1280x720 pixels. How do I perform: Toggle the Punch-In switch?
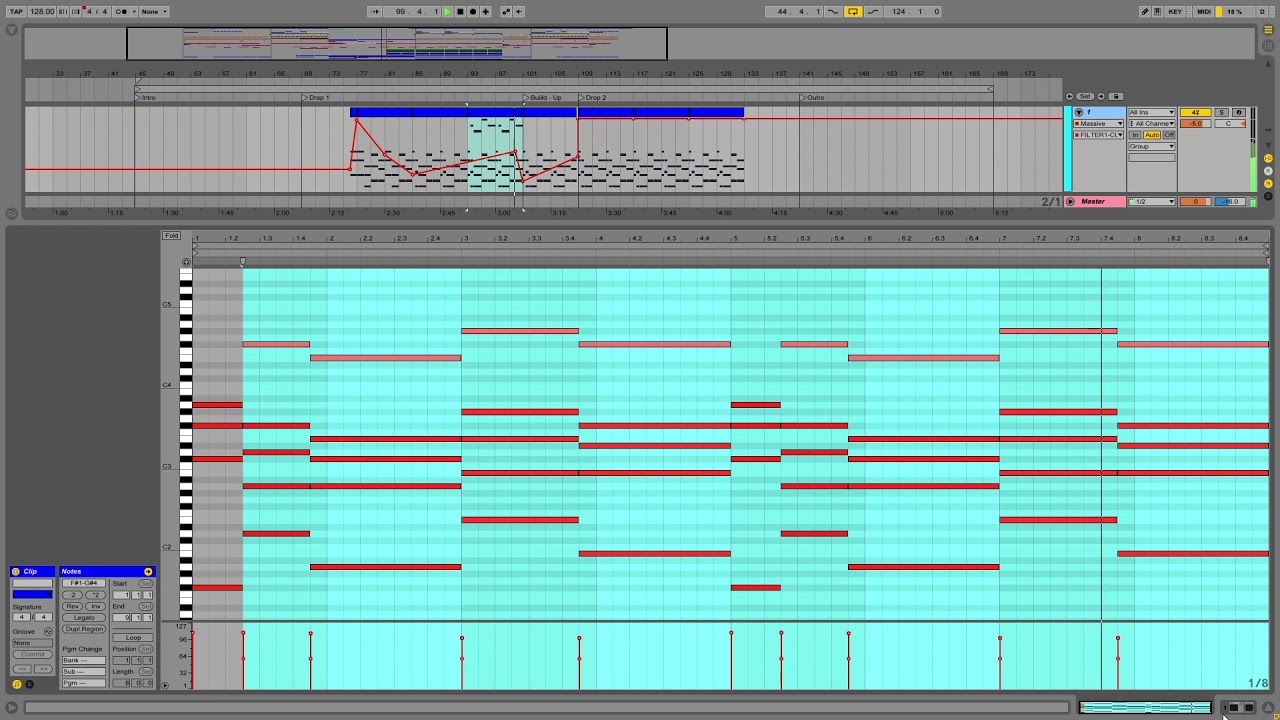833,11
